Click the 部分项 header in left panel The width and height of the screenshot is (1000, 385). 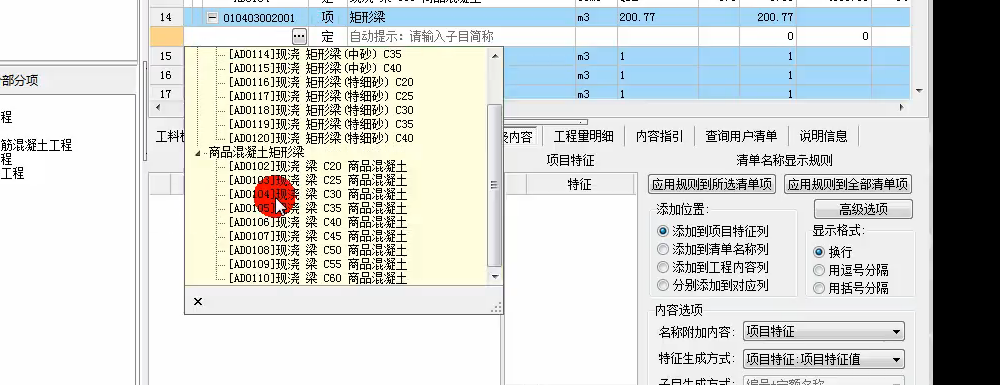[x=20, y=80]
